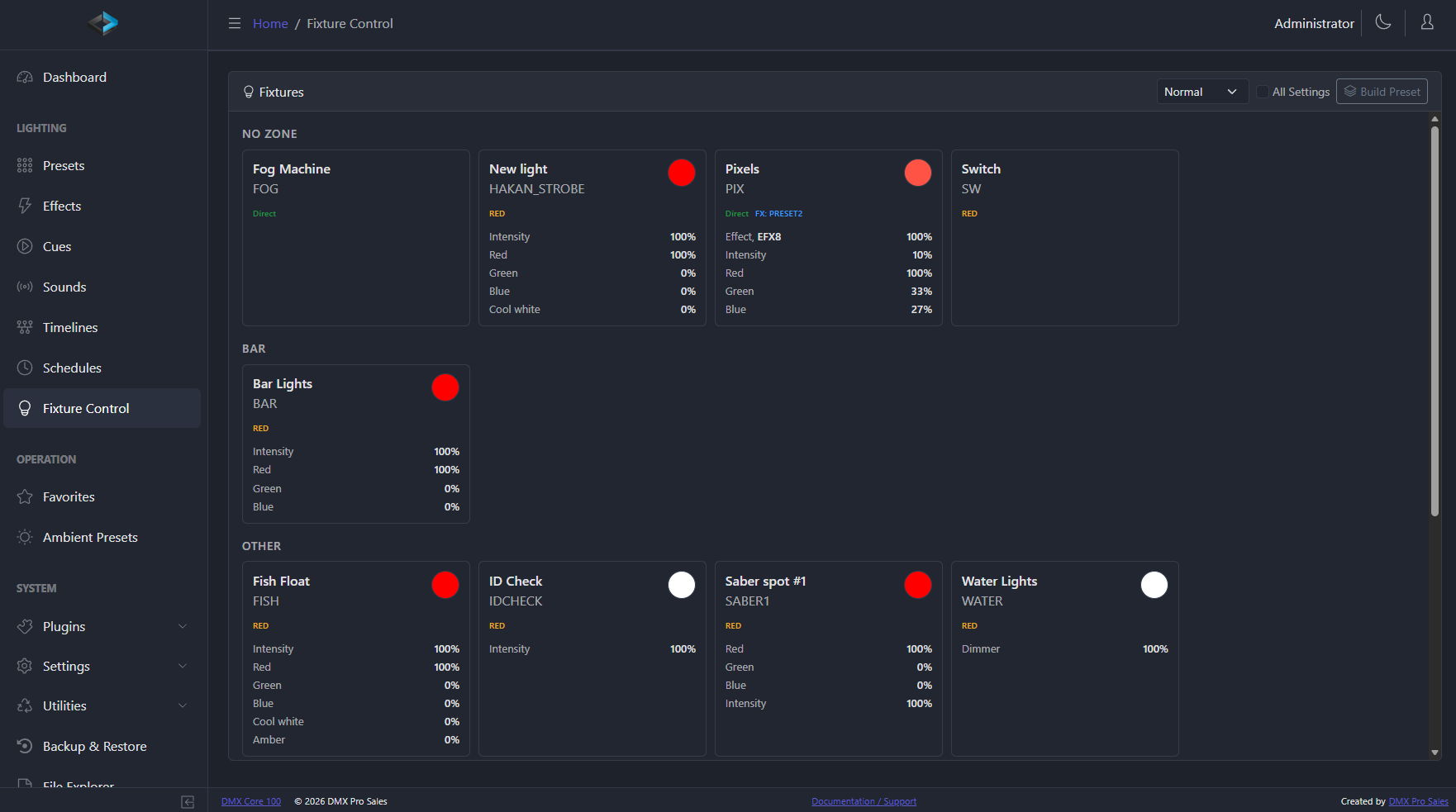Click the Build Preset button
Screen dimensions: 1456x812
(x=1382, y=91)
